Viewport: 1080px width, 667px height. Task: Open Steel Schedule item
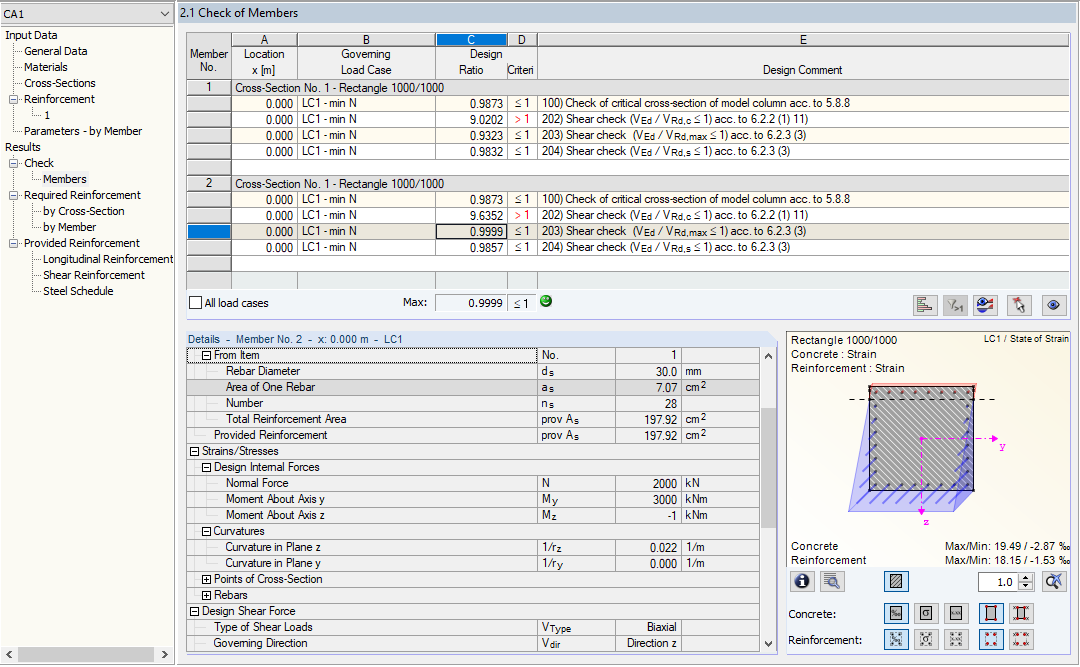(x=78, y=291)
